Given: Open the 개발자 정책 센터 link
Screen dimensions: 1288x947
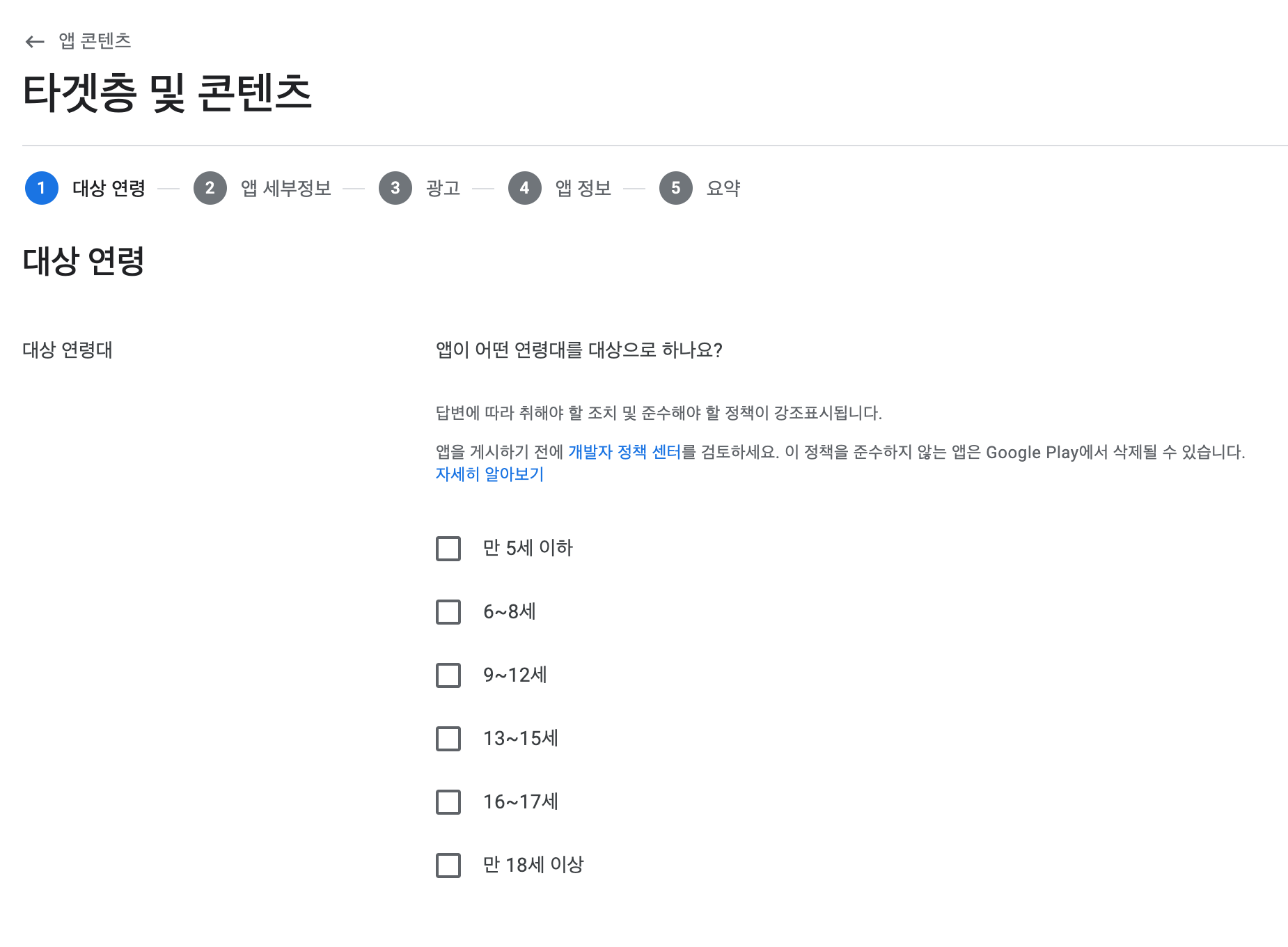Looking at the screenshot, I should (x=624, y=452).
